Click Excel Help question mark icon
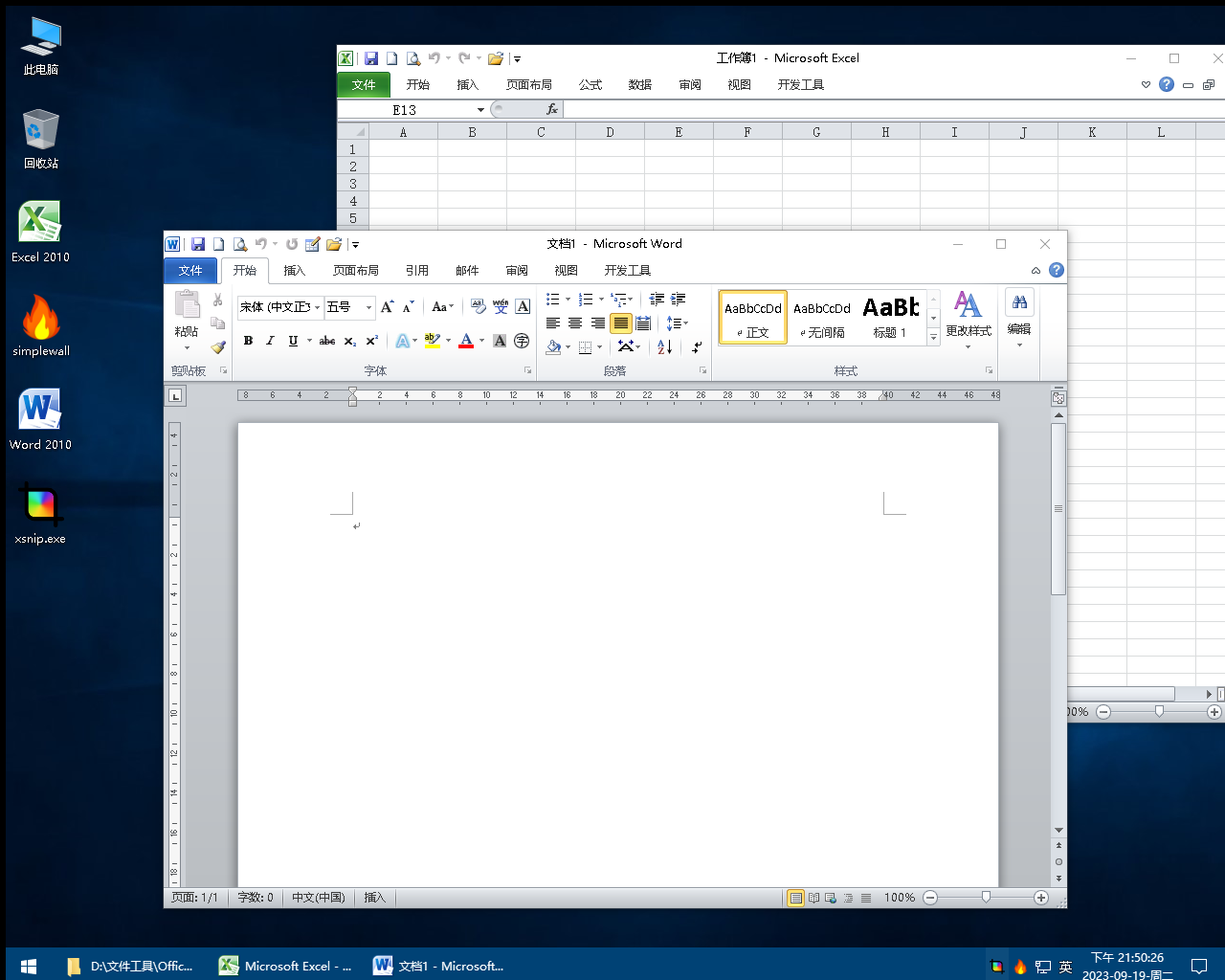Screen dimensions: 1225x980 click(1167, 84)
